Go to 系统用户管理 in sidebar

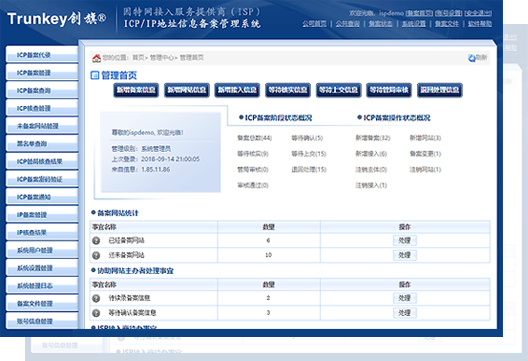(x=42, y=250)
